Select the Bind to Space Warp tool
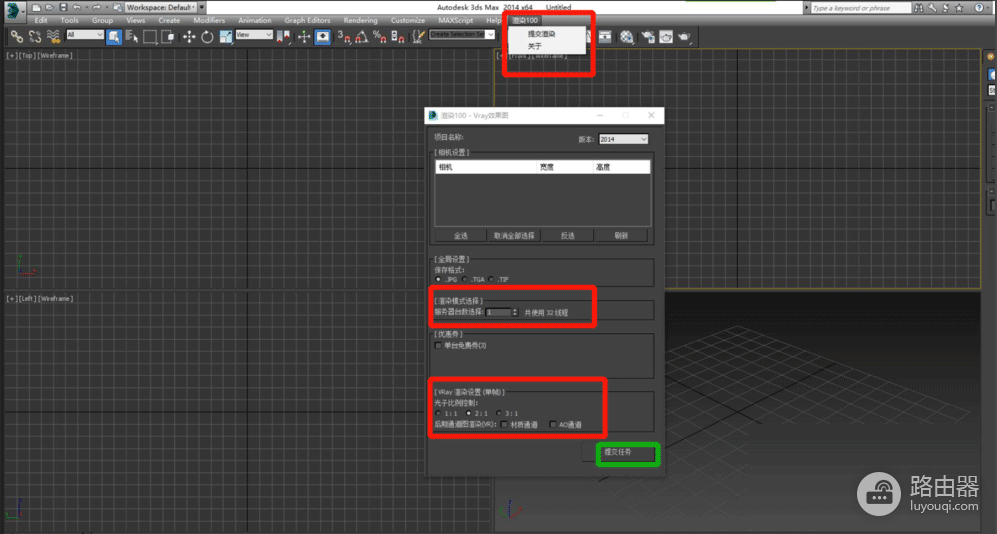The height and width of the screenshot is (534, 997). 53,37
